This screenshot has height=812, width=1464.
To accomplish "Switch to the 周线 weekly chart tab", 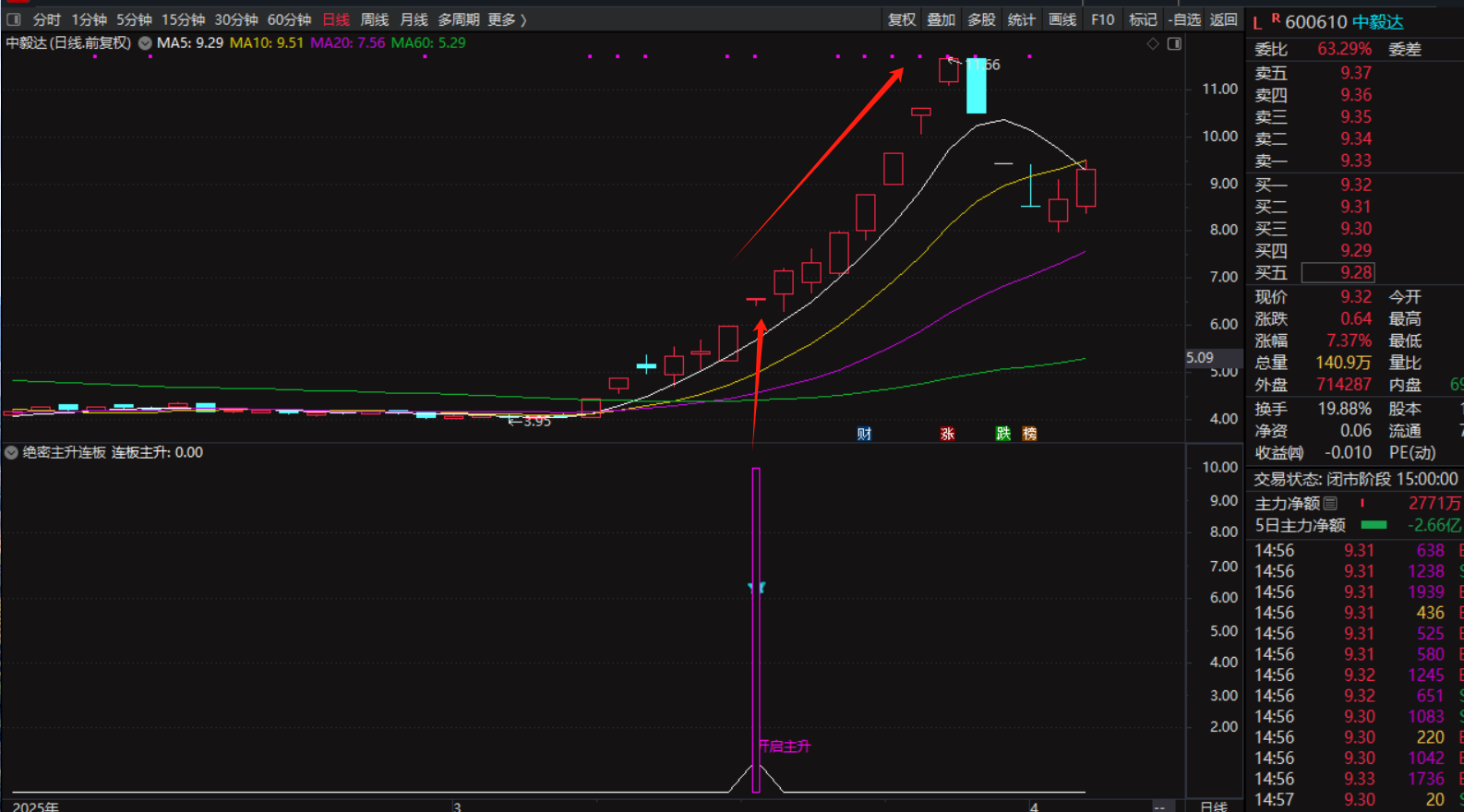I will tap(374, 19).
